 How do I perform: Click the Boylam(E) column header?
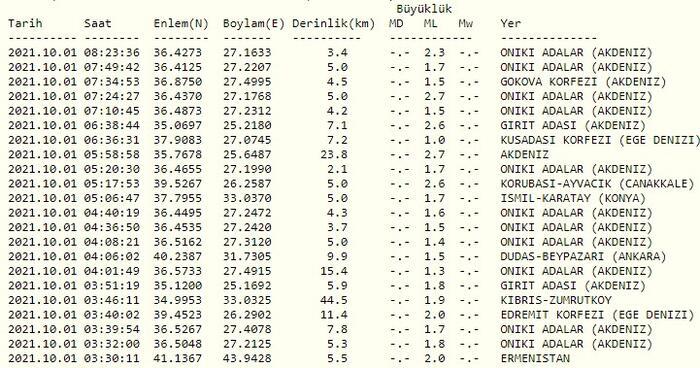point(254,24)
